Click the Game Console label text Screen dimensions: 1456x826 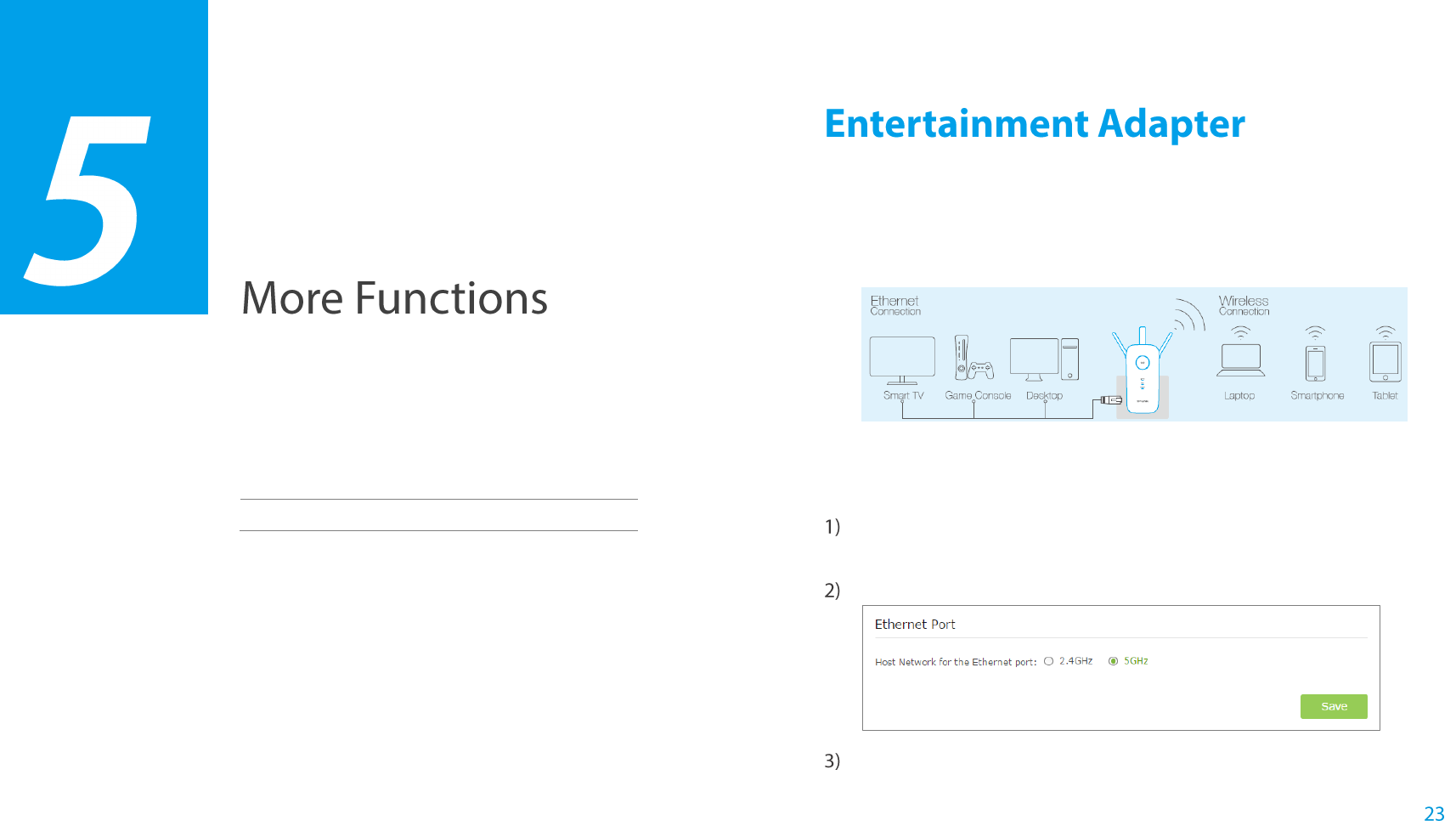pyautogui.click(x=978, y=396)
